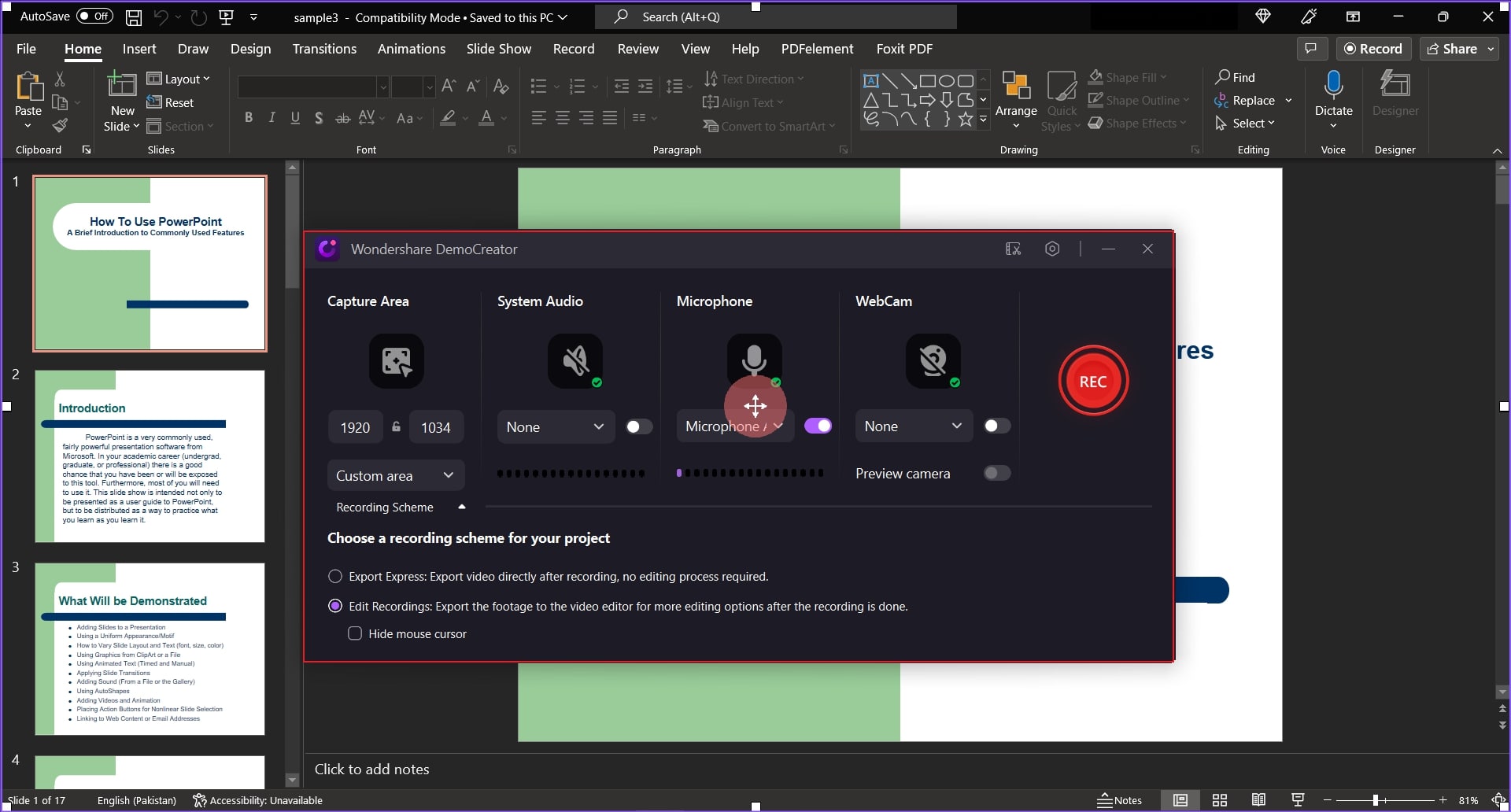Click the zoom slider handle in status bar
This screenshot has width=1511, height=812.
pyautogui.click(x=1376, y=800)
